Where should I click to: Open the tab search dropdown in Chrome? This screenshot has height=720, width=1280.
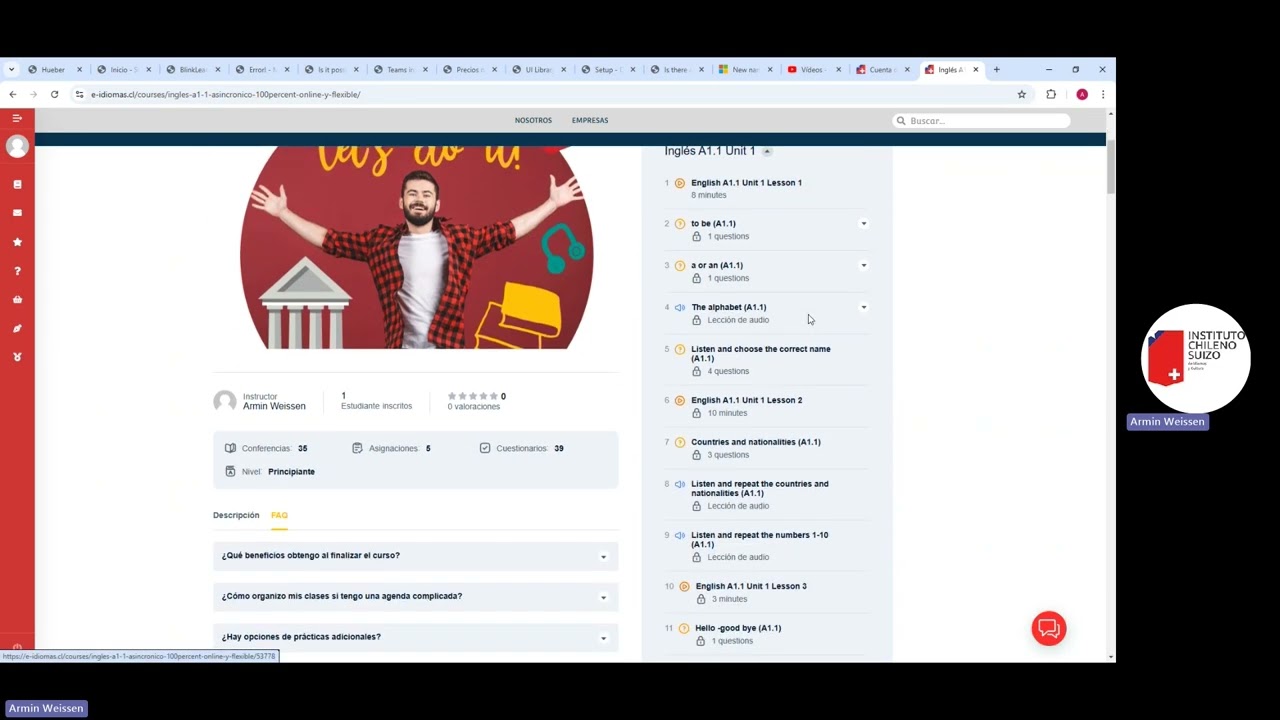[x=11, y=69]
